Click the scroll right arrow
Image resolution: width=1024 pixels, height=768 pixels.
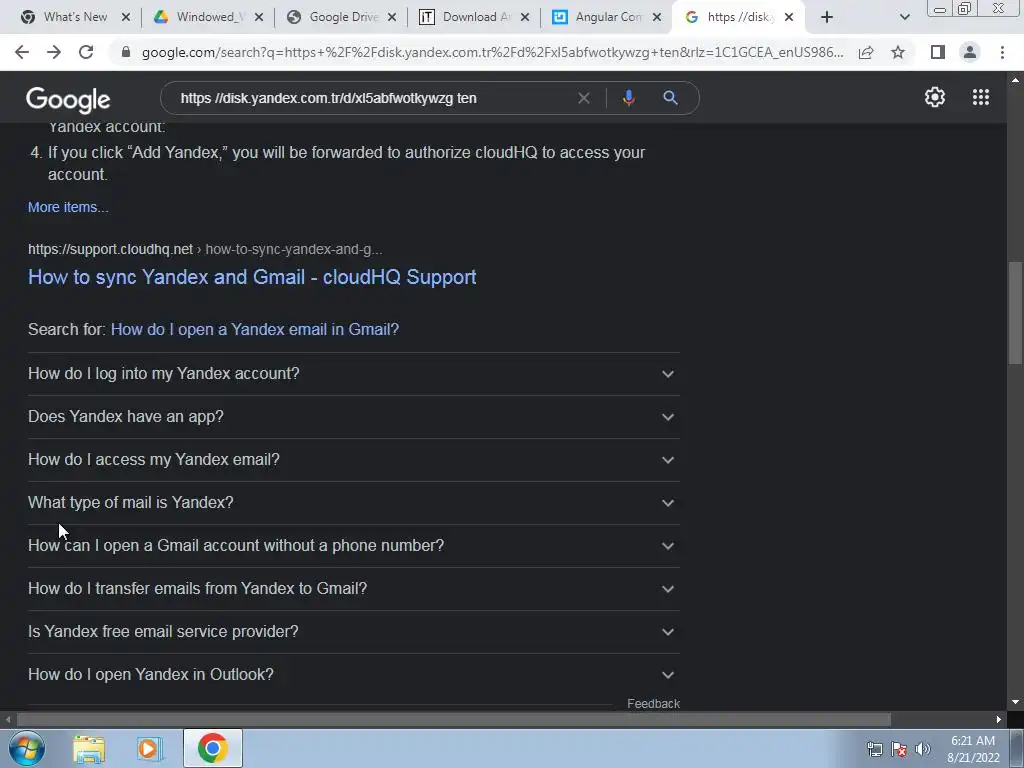pyautogui.click(x=999, y=719)
